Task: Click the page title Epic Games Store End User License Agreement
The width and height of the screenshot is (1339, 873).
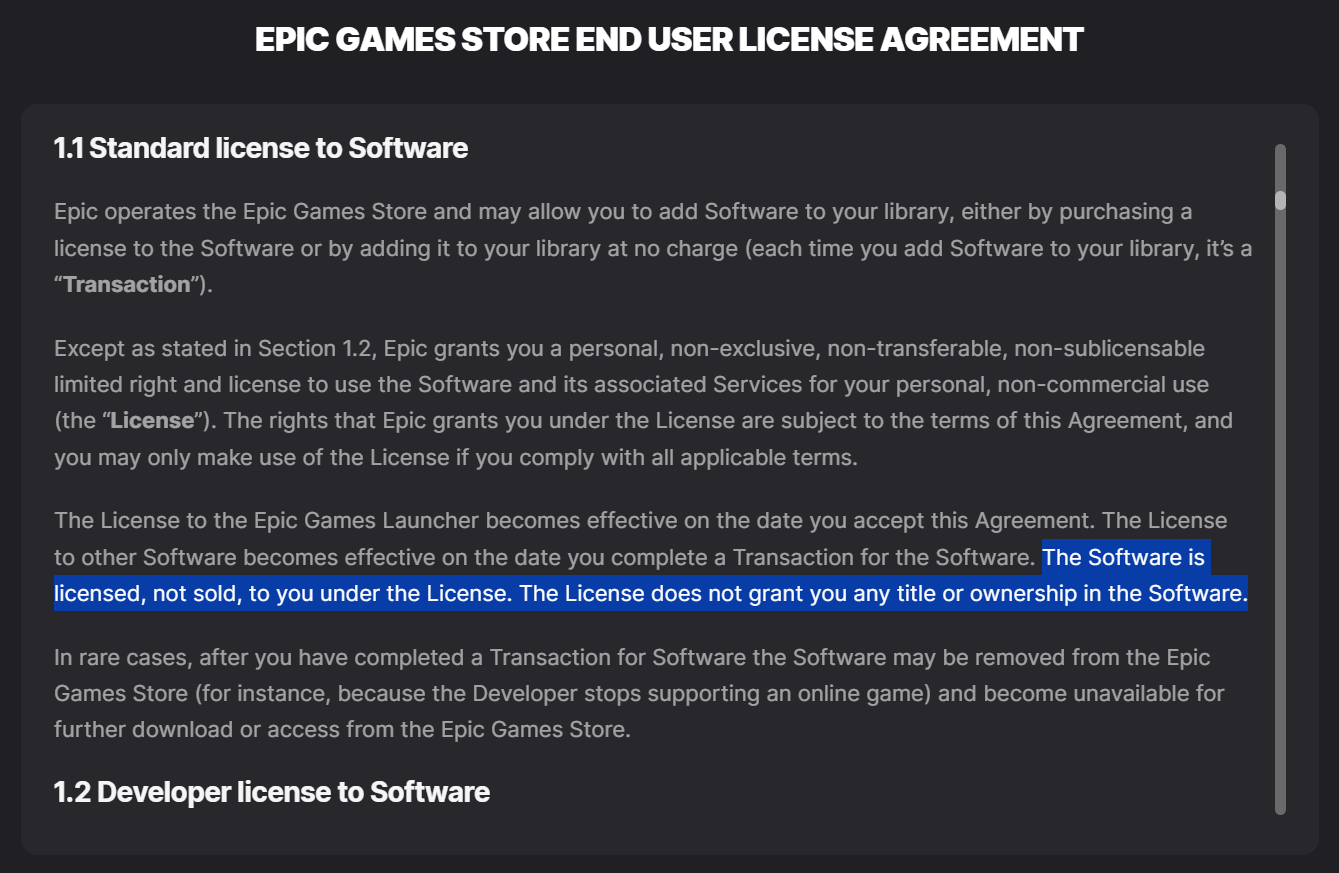Action: 669,40
